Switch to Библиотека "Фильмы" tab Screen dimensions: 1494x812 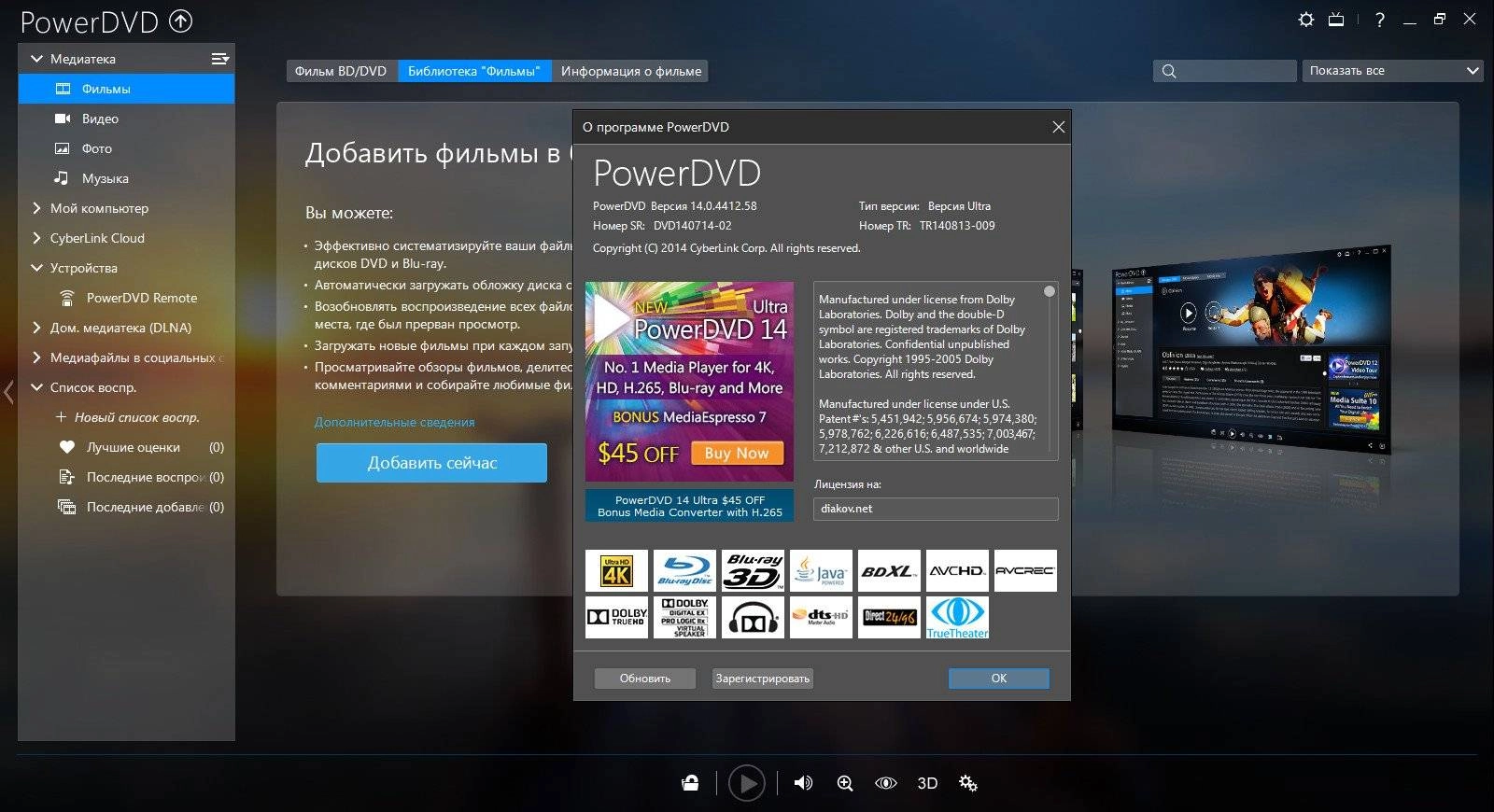tap(474, 71)
